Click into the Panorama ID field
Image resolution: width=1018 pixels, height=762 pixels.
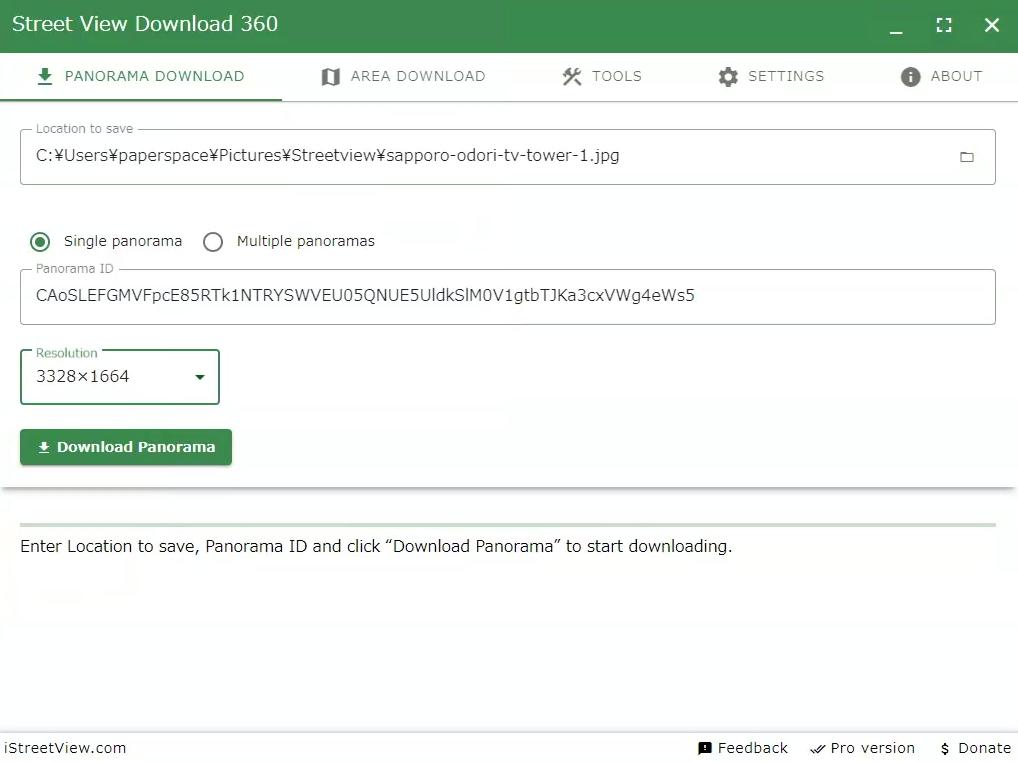(508, 296)
